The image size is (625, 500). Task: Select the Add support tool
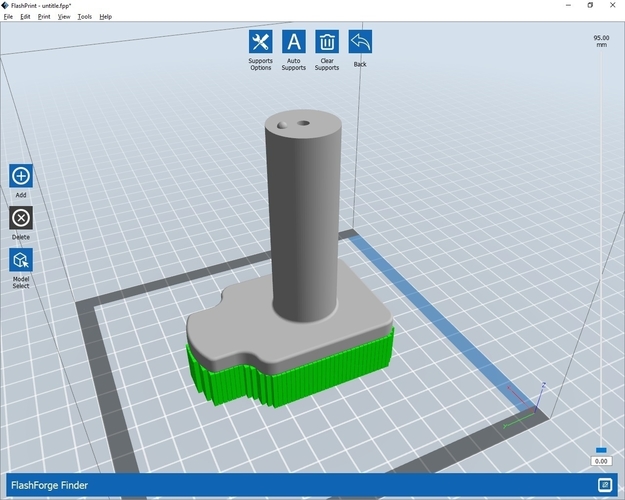pos(21,176)
